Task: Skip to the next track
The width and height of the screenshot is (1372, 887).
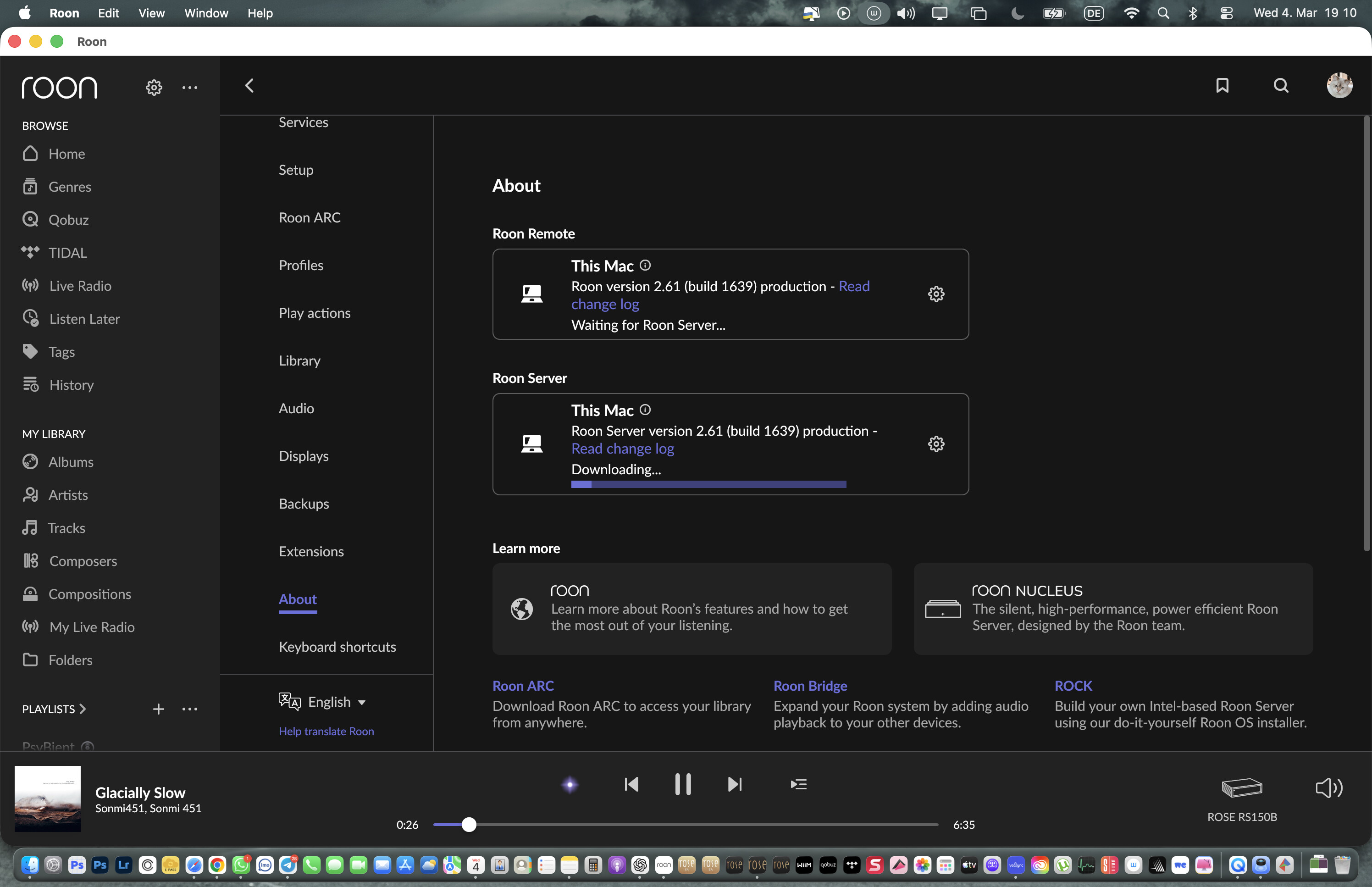Action: click(735, 784)
